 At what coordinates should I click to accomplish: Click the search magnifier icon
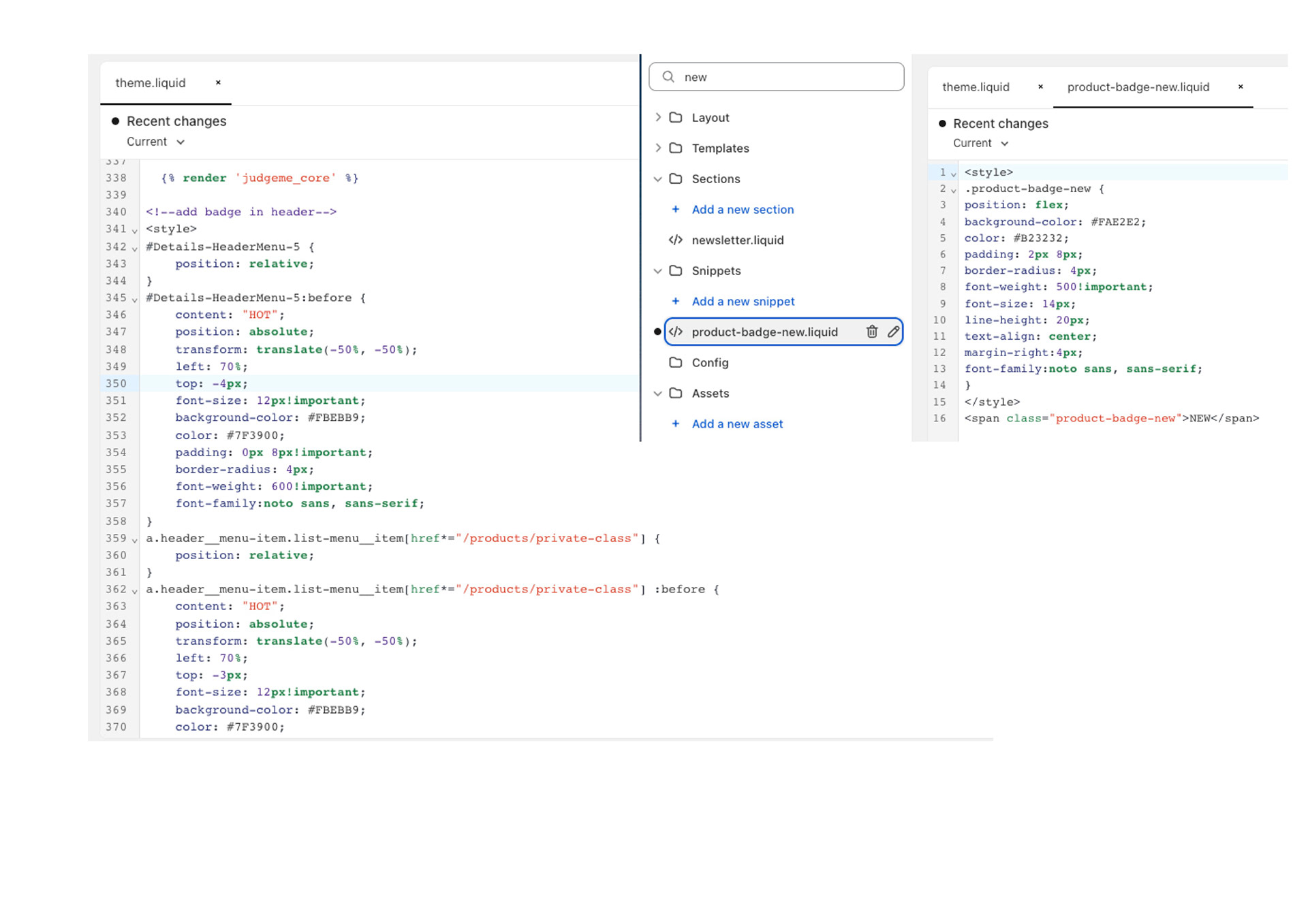coord(668,77)
